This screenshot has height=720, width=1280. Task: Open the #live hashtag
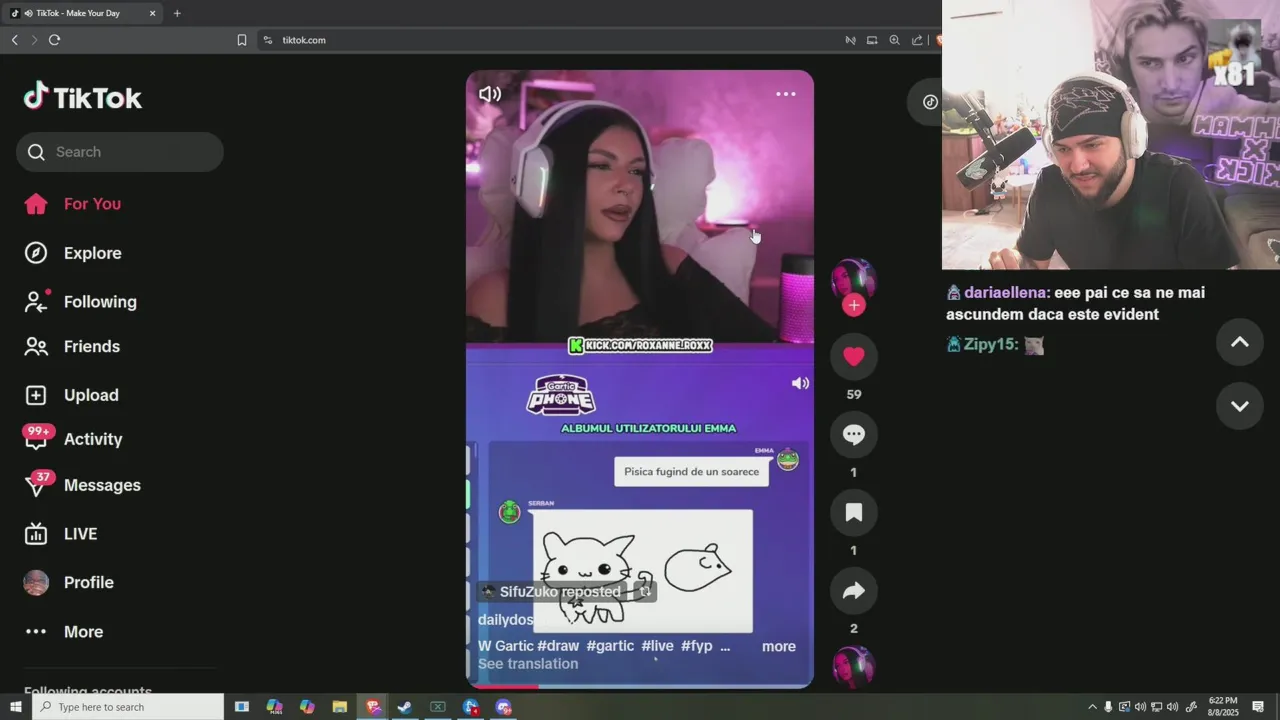[x=657, y=646]
